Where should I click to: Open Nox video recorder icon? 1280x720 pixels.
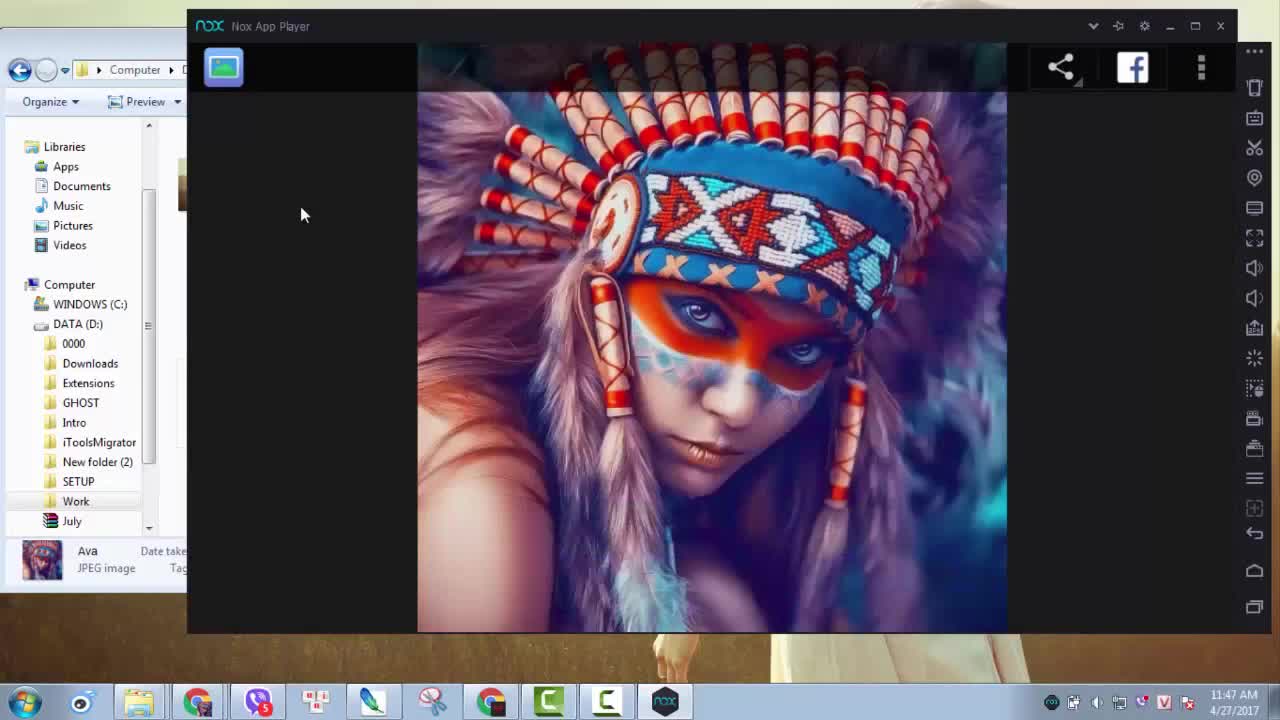(1254, 418)
